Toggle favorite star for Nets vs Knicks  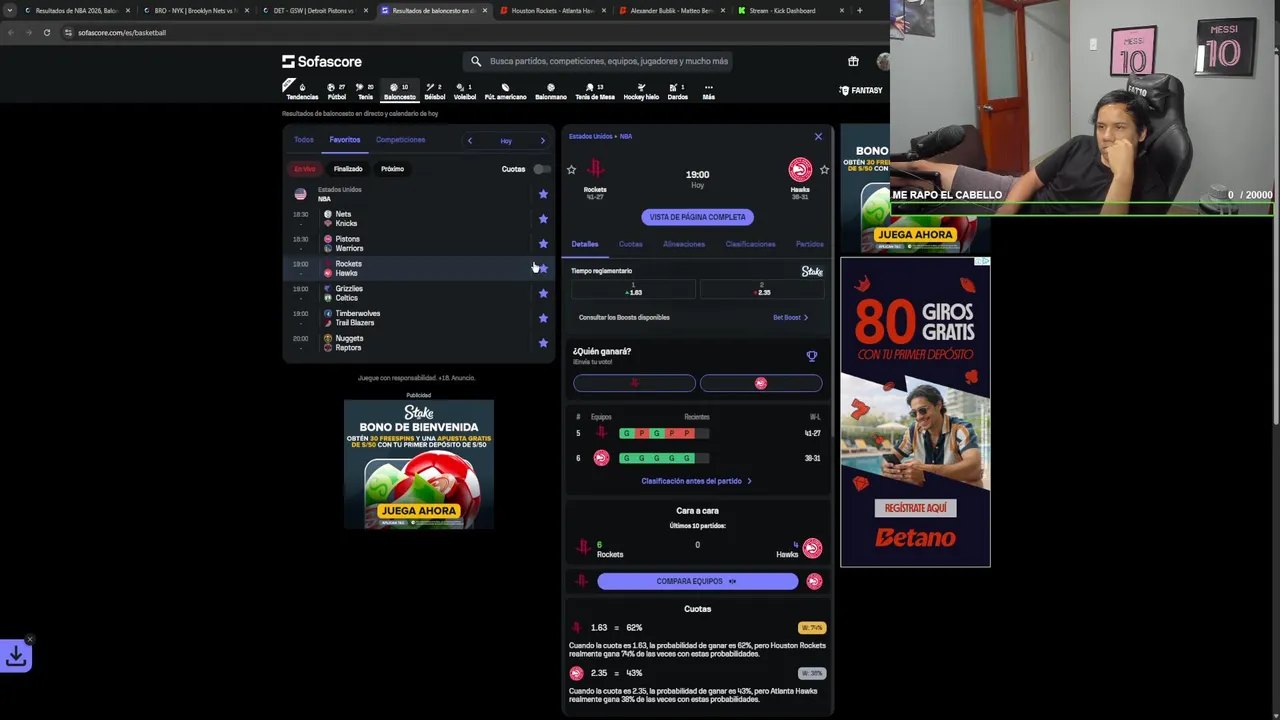[543, 219]
